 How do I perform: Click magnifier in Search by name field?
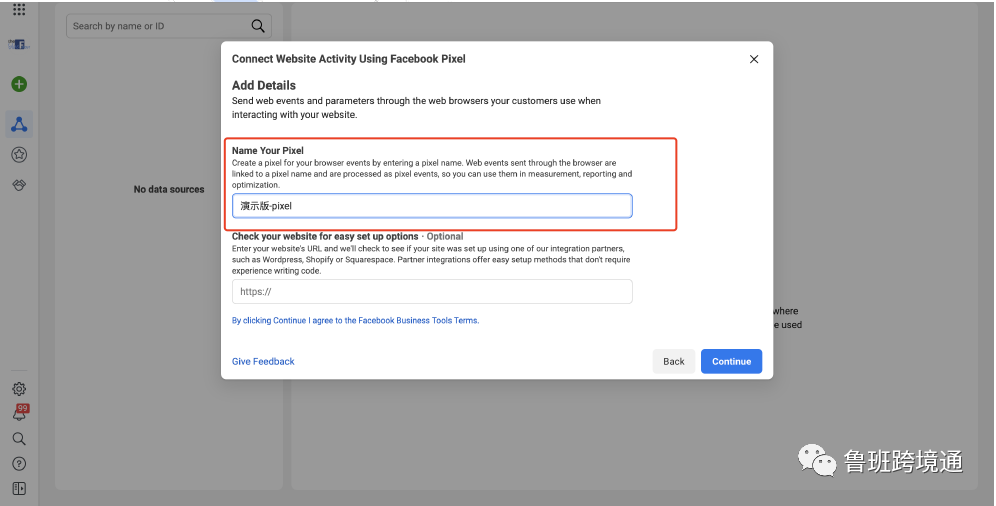coord(258,26)
